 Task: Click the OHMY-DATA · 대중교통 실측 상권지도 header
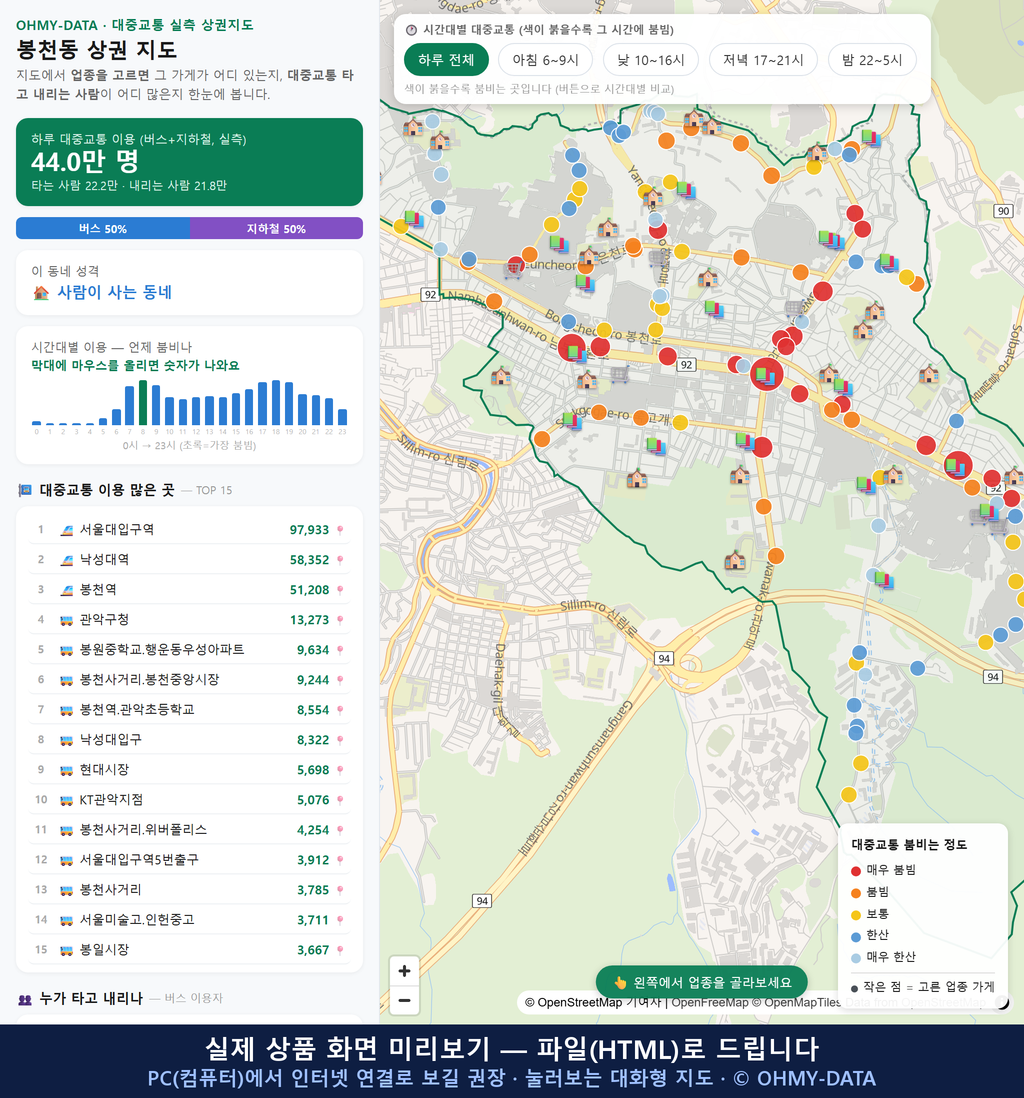(x=134, y=25)
